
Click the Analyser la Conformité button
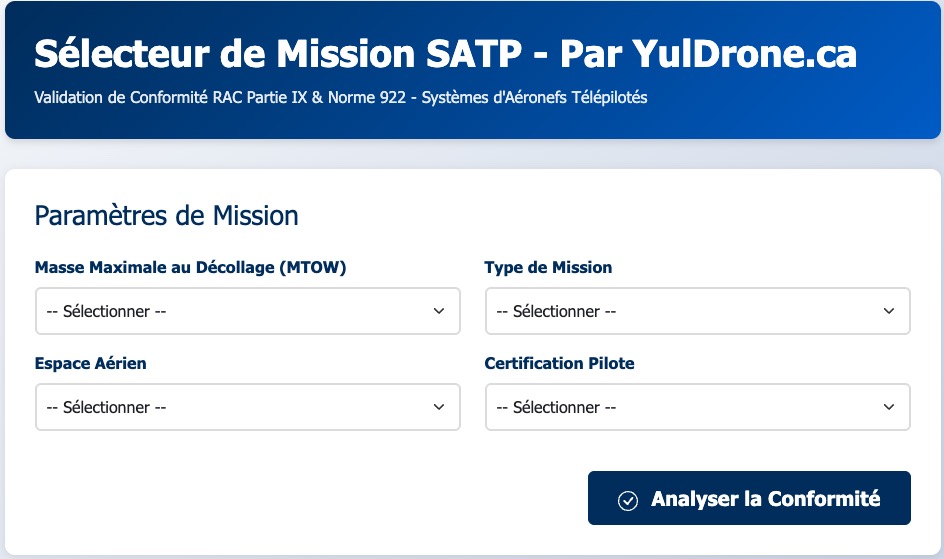pyautogui.click(x=749, y=498)
